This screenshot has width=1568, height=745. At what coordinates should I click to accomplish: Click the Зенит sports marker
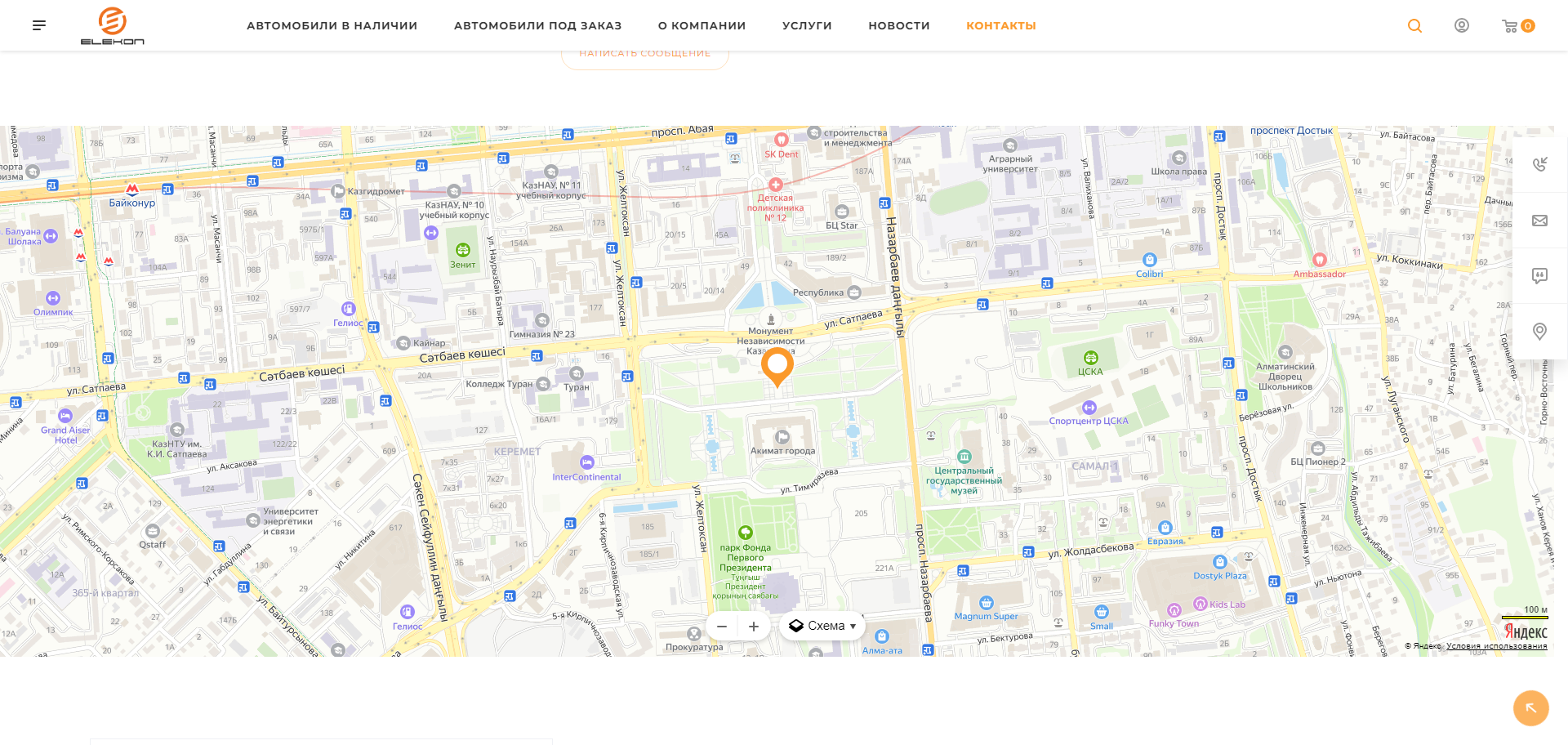point(463,250)
